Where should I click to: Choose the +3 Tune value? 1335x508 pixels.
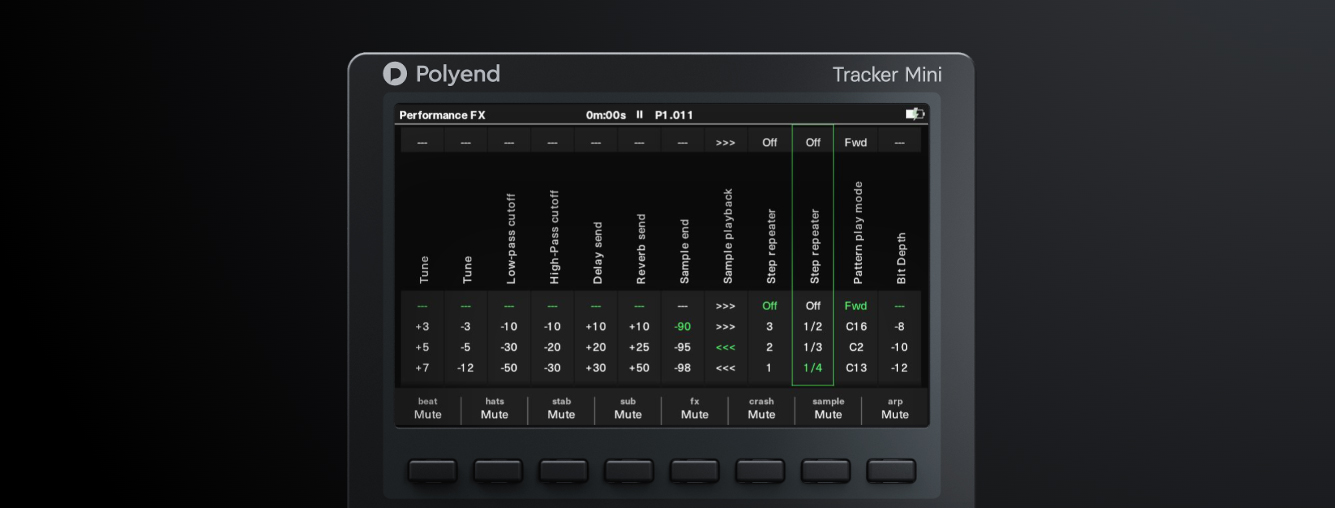(x=422, y=327)
